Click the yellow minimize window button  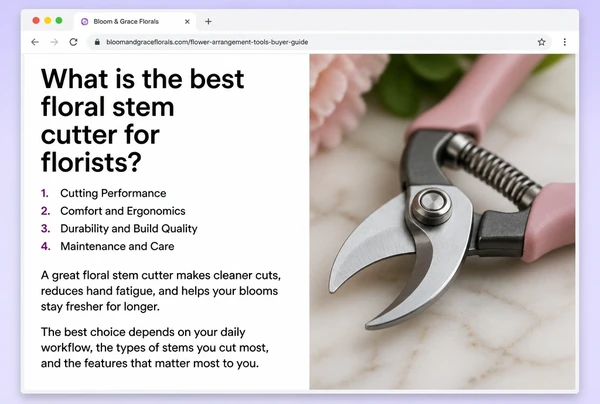click(x=47, y=20)
